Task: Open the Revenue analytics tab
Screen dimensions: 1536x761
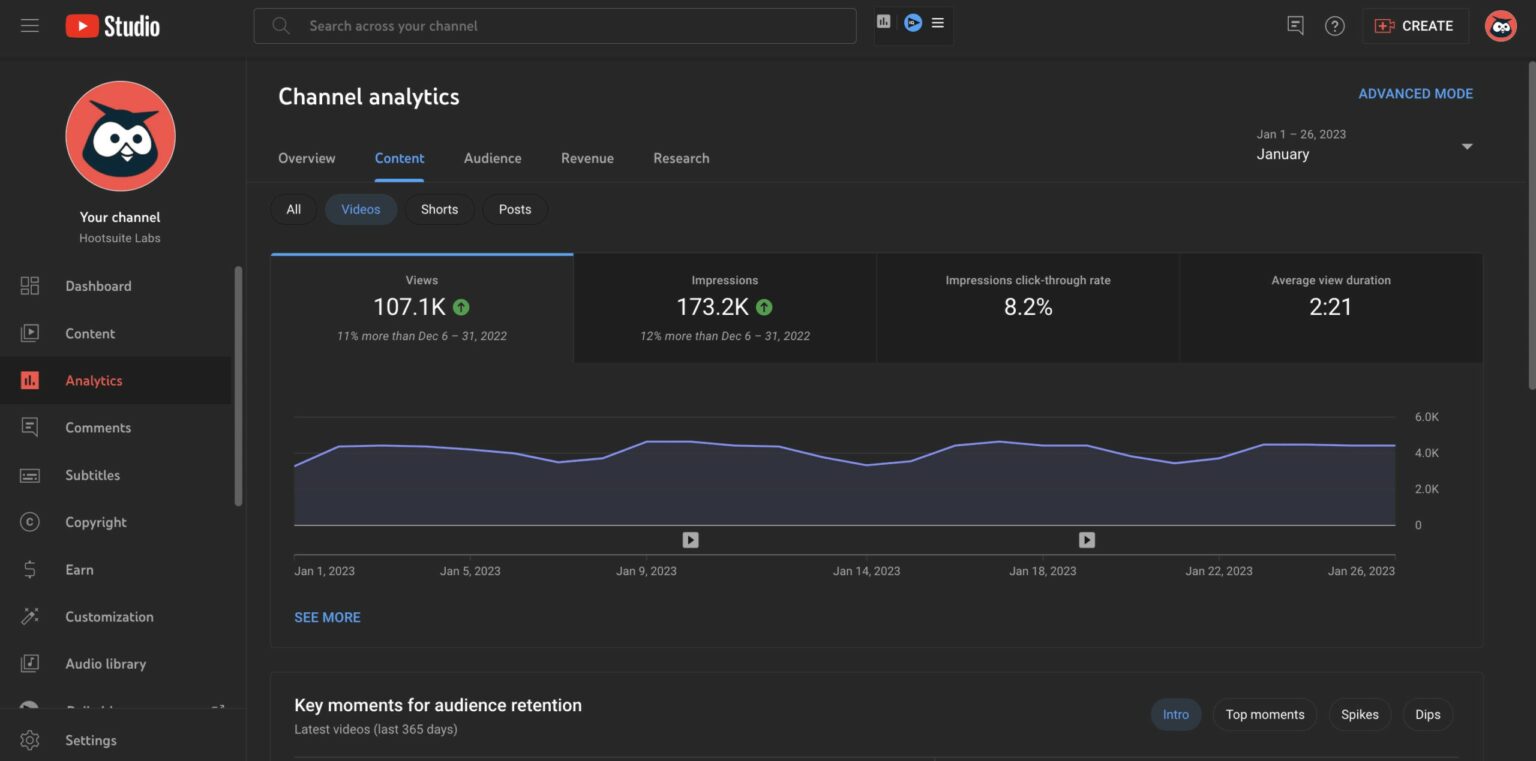Action: tap(587, 158)
